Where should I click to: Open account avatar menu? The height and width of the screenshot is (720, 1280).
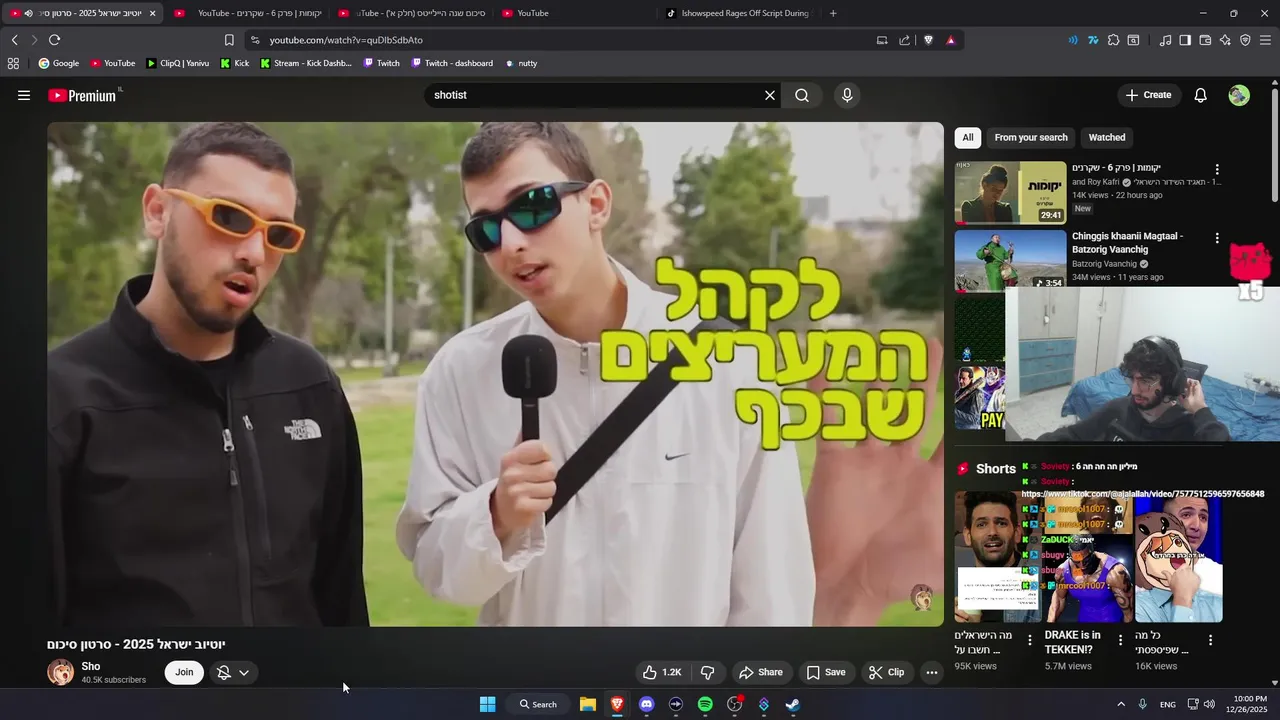click(1239, 95)
